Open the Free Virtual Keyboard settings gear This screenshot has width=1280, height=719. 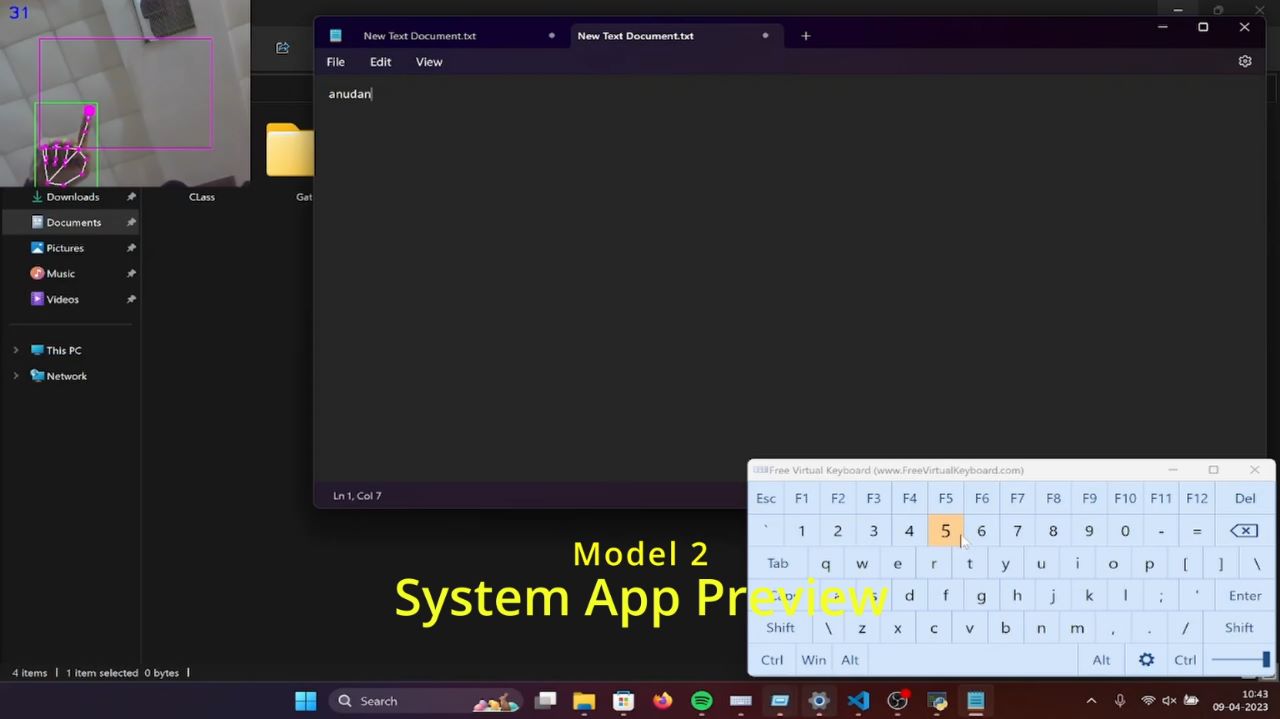(x=1147, y=660)
